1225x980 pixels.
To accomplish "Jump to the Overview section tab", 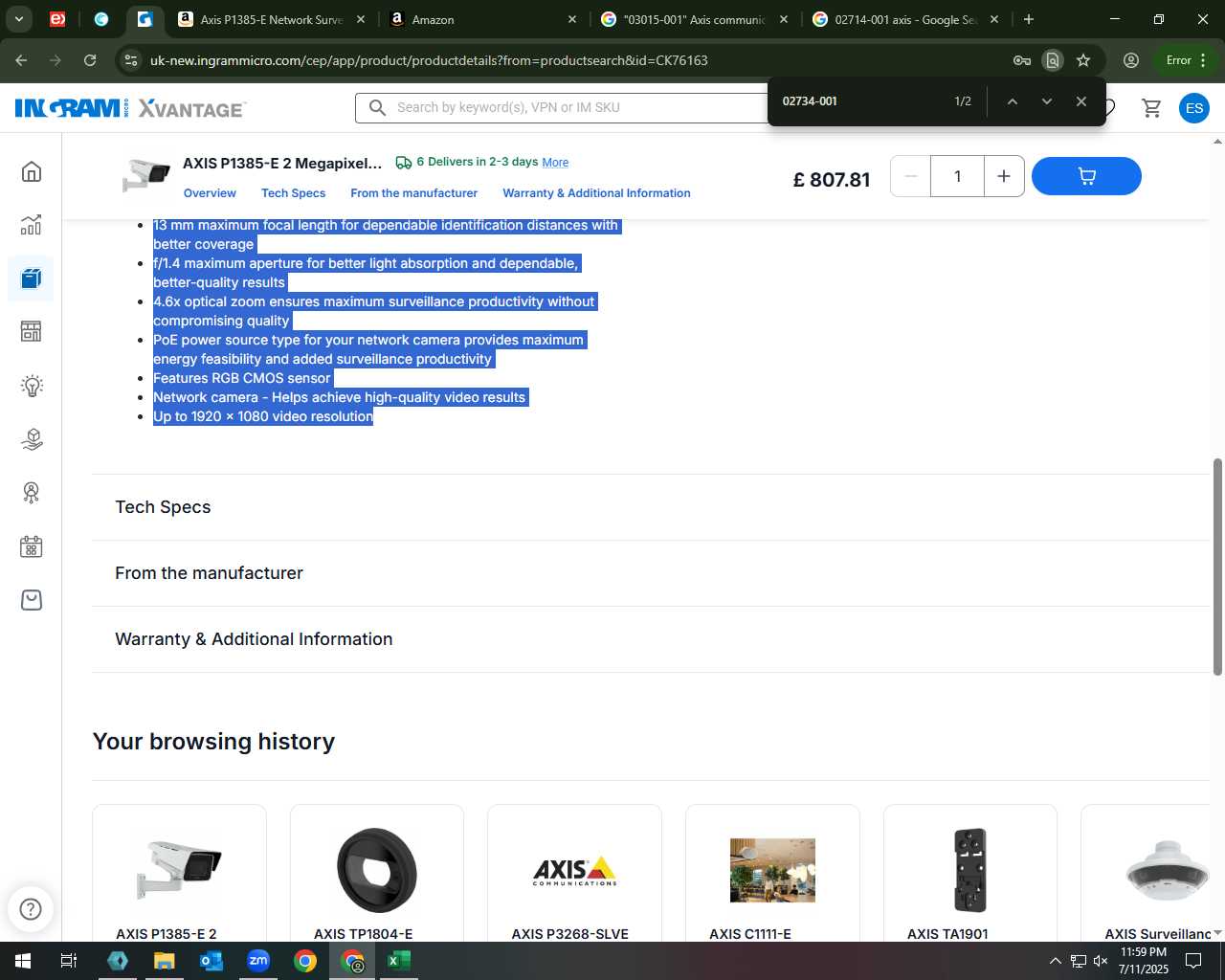I will [x=210, y=193].
